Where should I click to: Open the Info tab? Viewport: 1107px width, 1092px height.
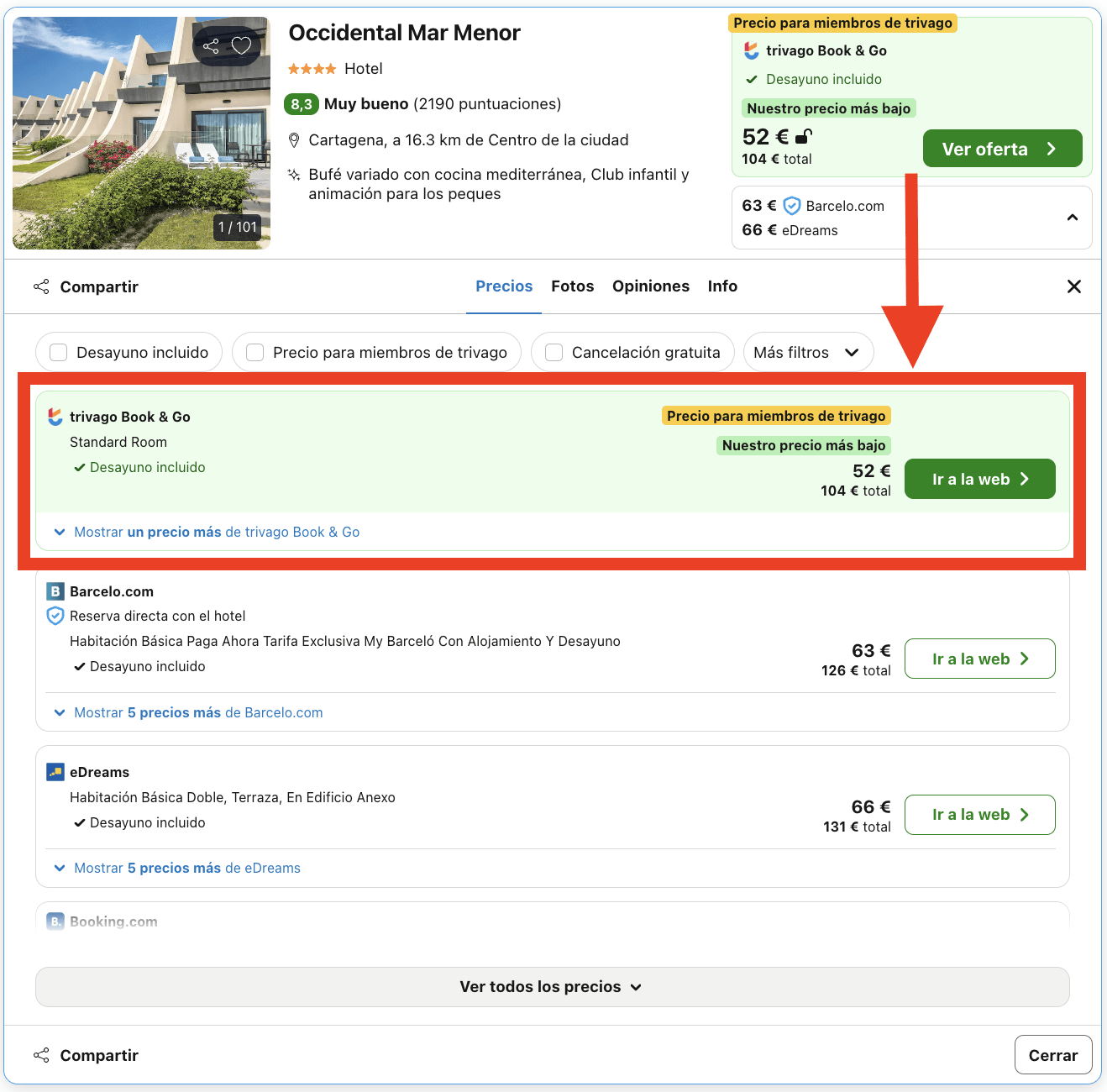pos(722,286)
